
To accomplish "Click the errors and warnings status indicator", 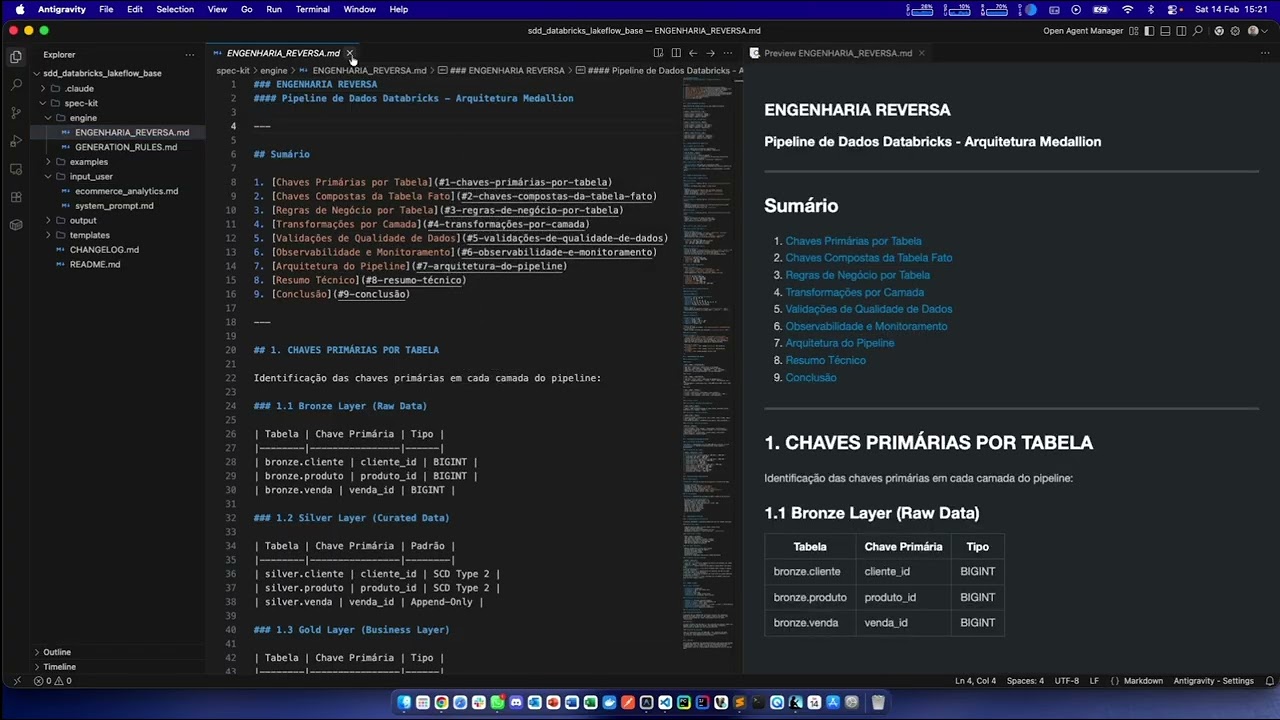I will pyautogui.click(x=53, y=681).
